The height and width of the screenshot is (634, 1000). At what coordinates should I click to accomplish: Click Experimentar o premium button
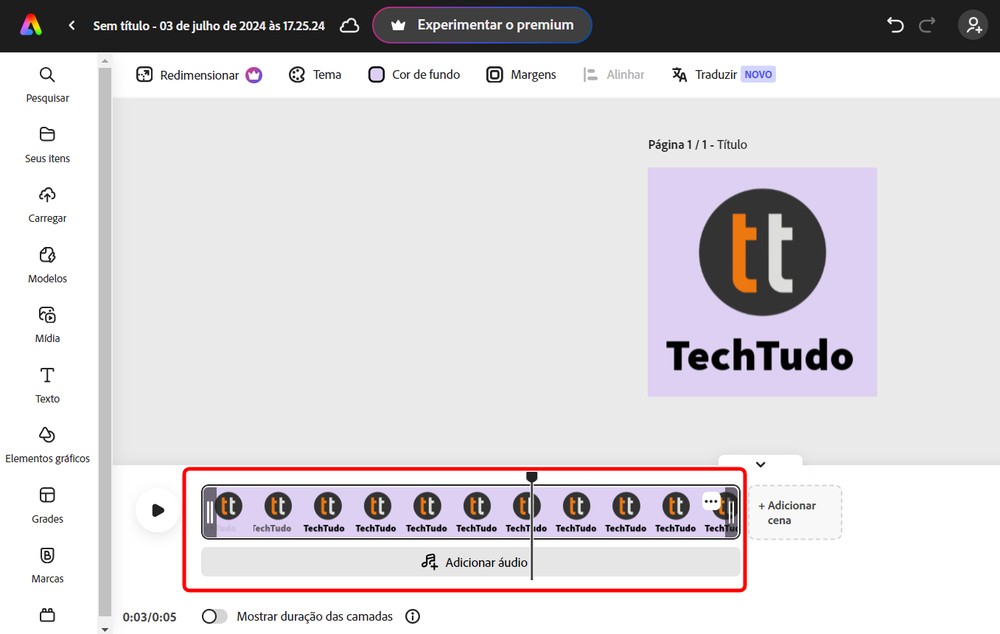[482, 26]
